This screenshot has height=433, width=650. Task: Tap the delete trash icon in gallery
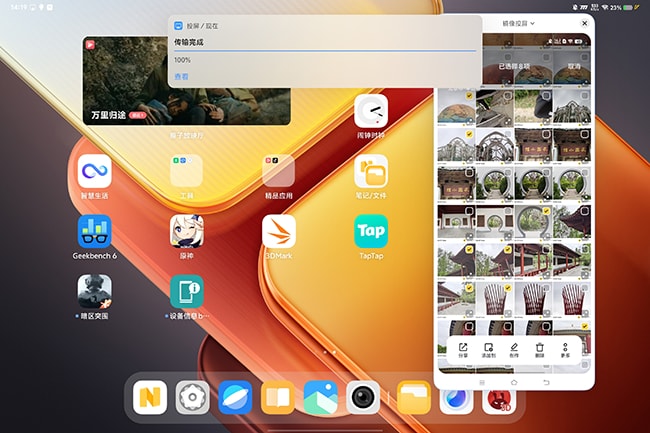(540, 345)
